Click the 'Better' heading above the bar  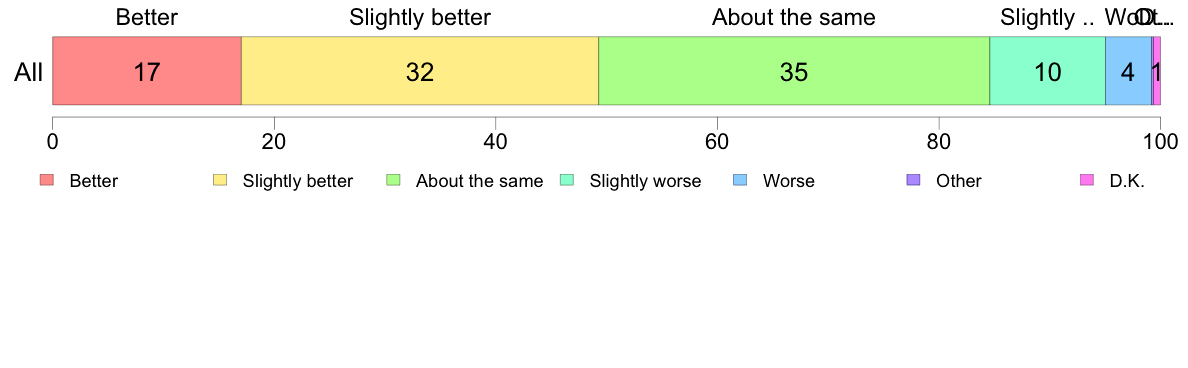[x=147, y=17]
